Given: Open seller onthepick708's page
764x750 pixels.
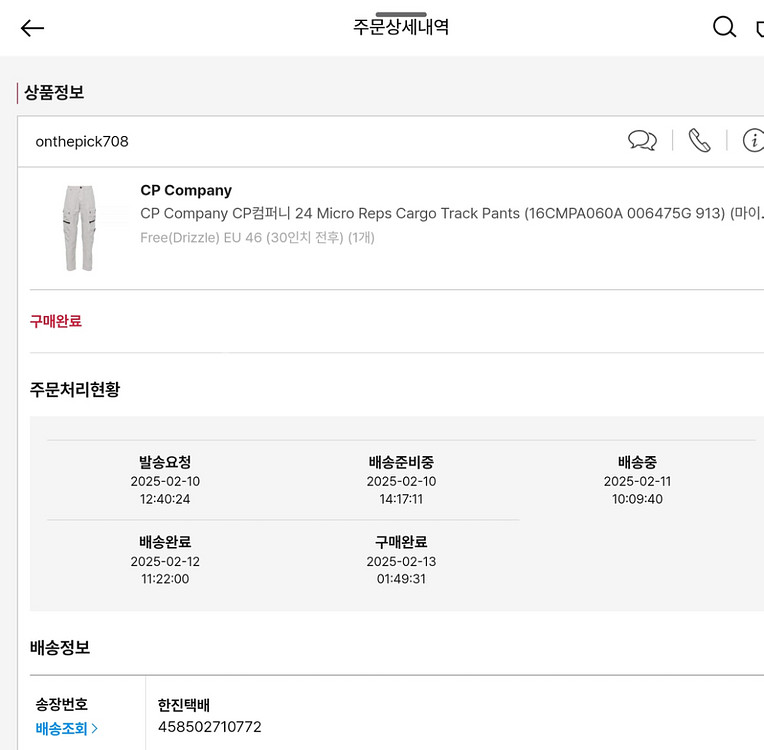Looking at the screenshot, I should (82, 141).
